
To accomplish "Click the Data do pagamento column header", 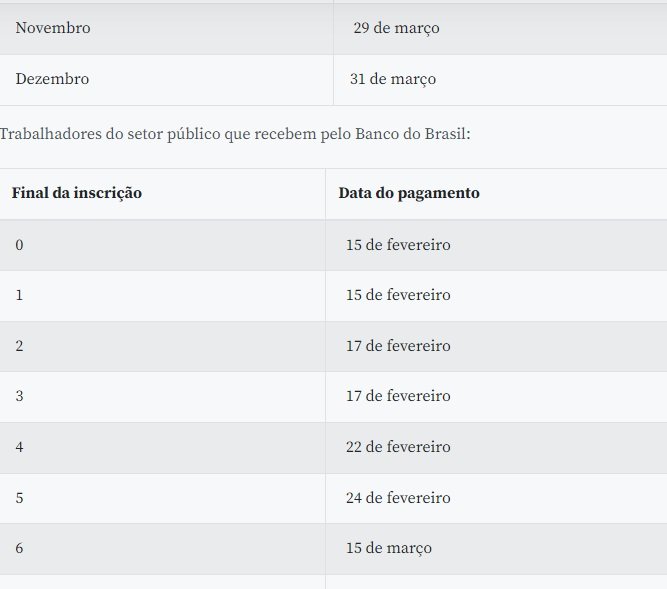I will click(x=409, y=193).
